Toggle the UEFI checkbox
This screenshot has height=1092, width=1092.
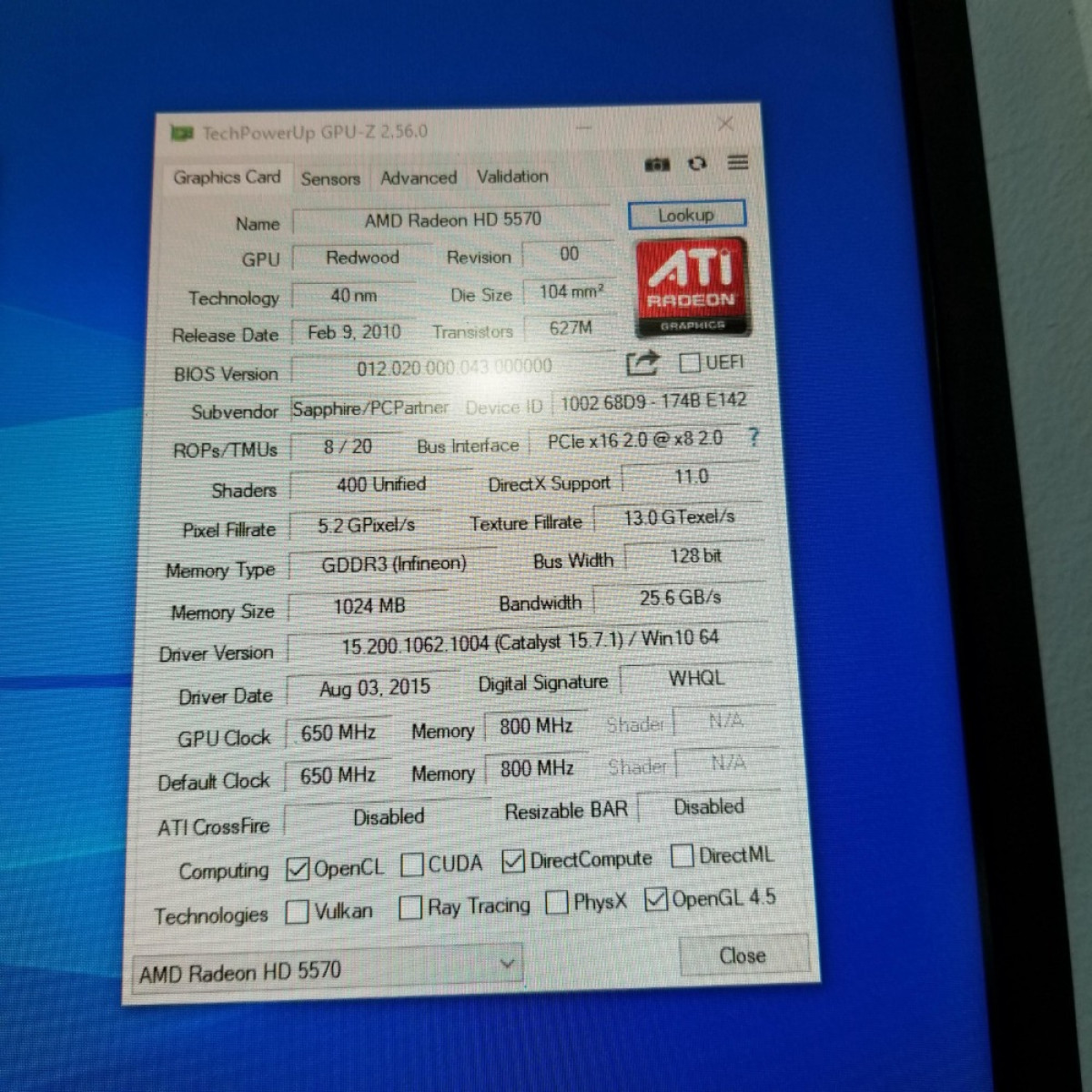pyautogui.click(x=690, y=363)
